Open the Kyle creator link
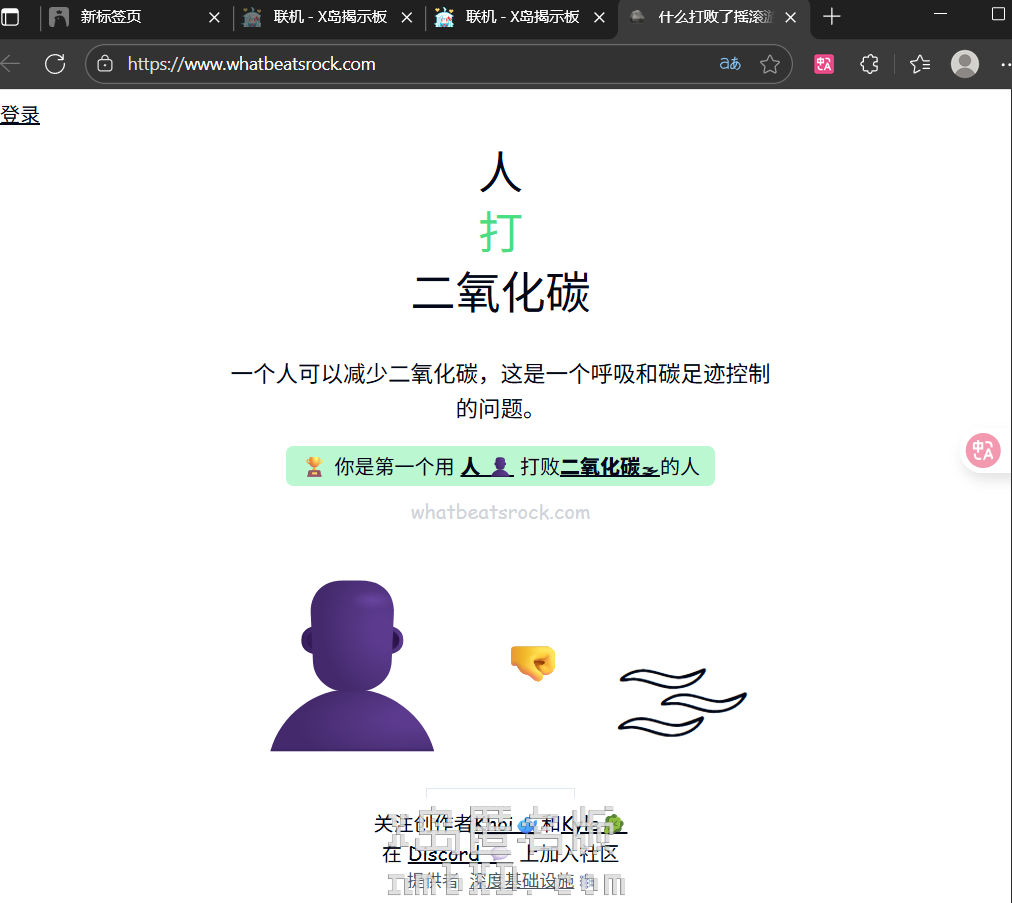The height and width of the screenshot is (903, 1012). 594,824
